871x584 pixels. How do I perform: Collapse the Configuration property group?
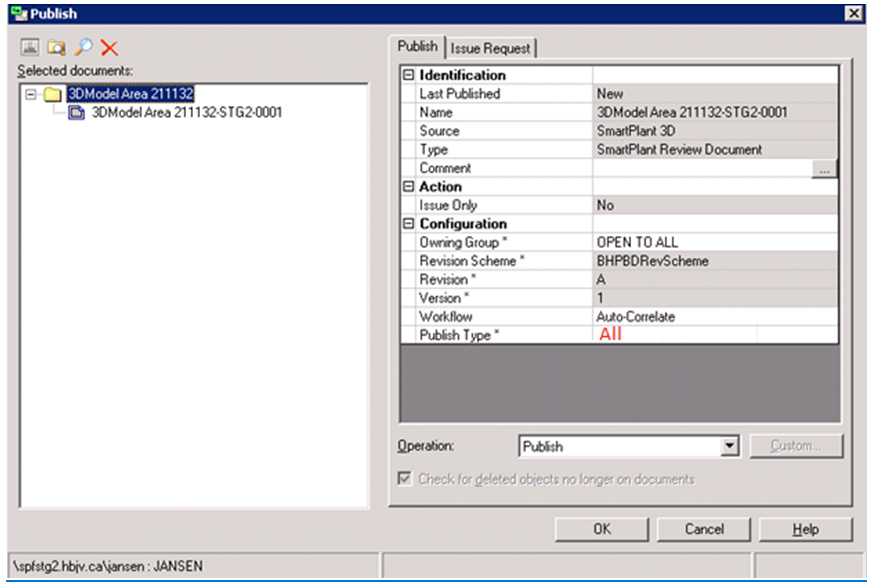click(408, 224)
